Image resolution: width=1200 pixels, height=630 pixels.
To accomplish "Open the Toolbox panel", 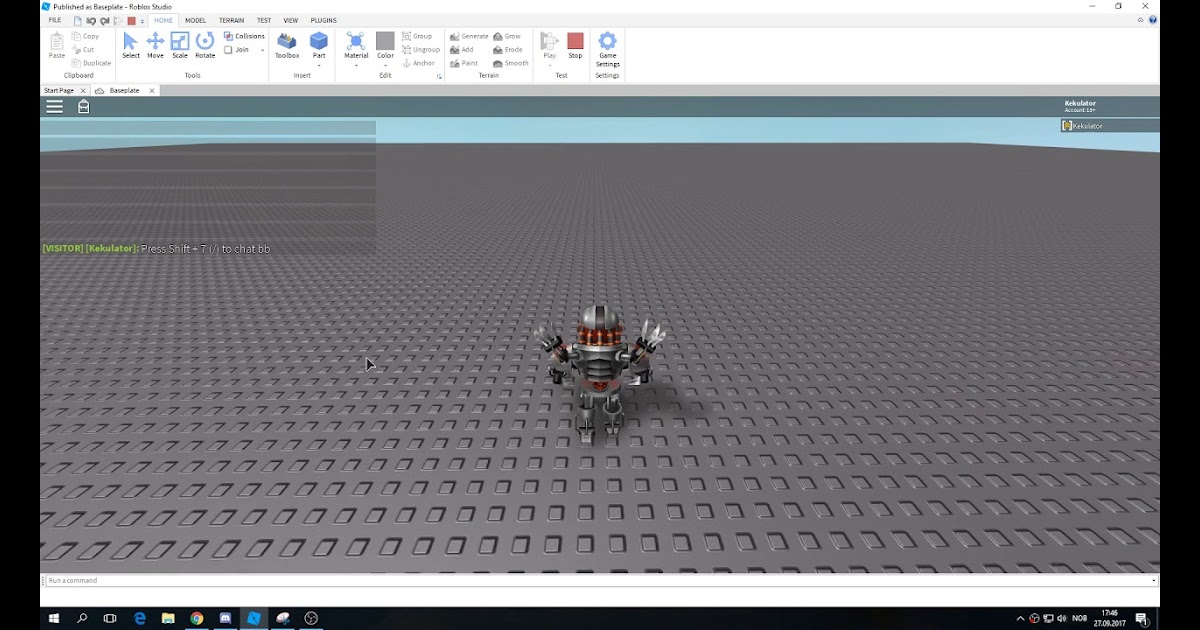I will (x=287, y=45).
